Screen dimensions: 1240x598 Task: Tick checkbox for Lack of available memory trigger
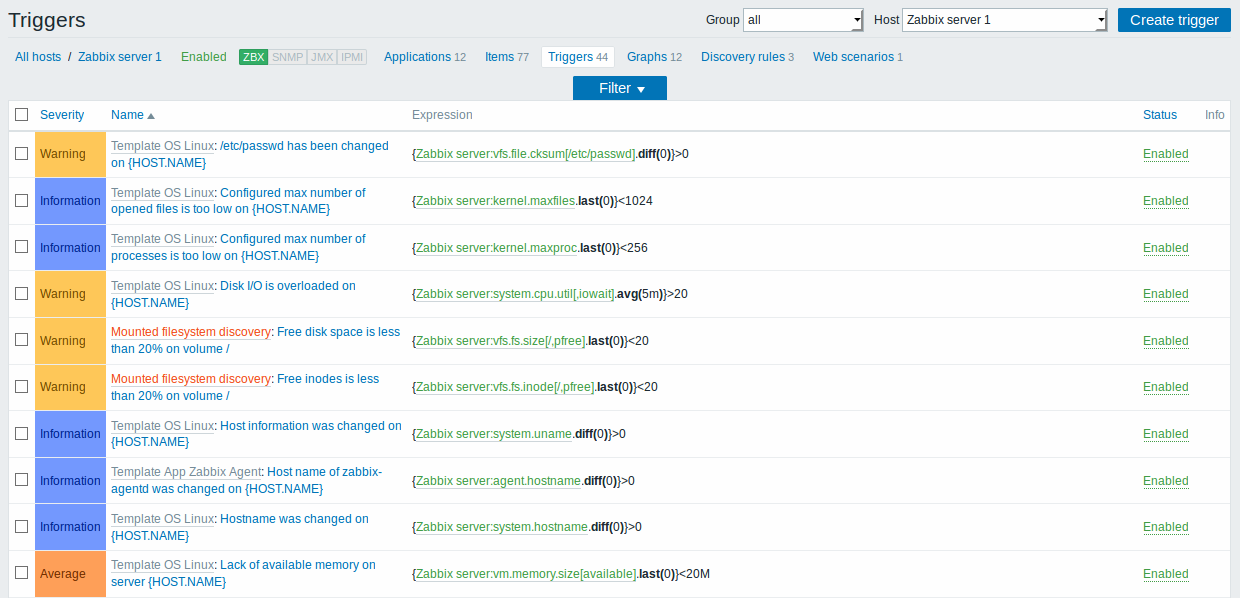pos(22,574)
